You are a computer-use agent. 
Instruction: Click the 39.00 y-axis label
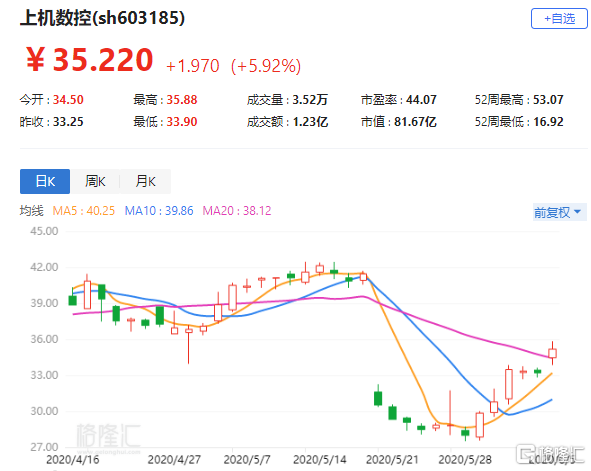click(x=44, y=303)
